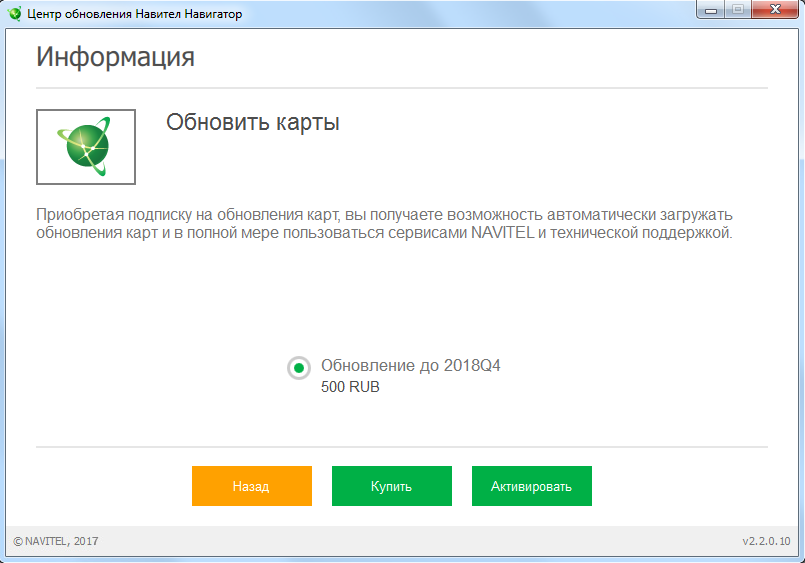Click the disabled maximize window button
805x563 pixels.
pos(738,10)
